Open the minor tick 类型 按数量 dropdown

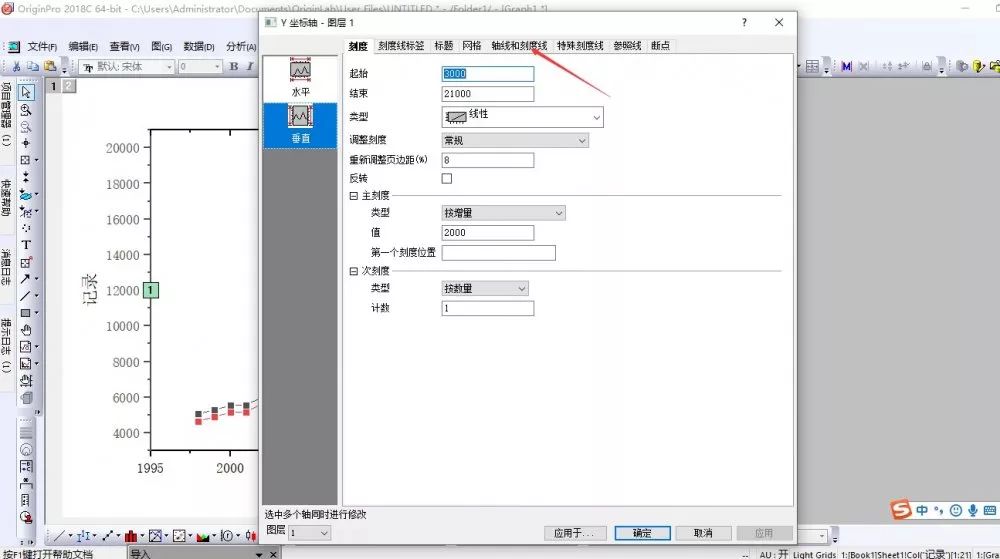485,288
